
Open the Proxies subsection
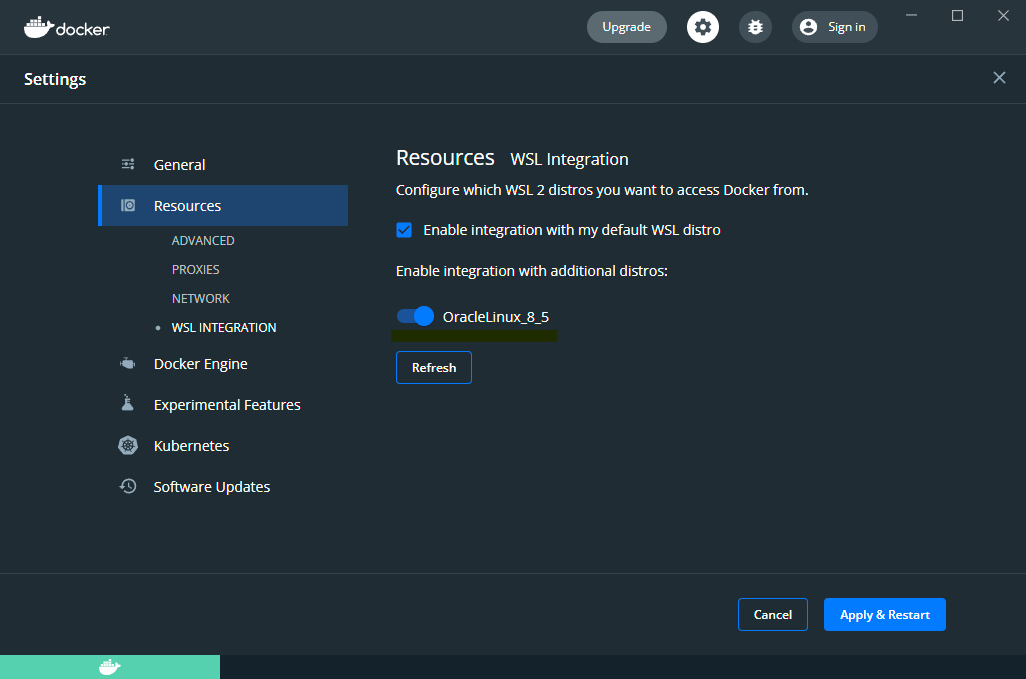point(196,270)
